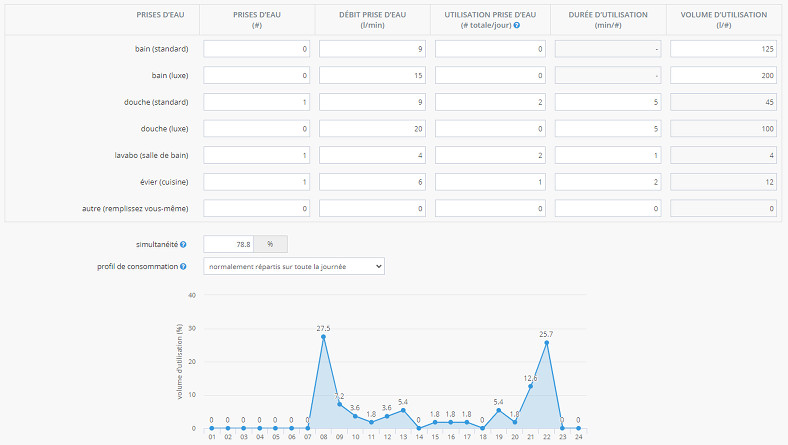Click utilisation per day field for lavabo row
This screenshot has height=445, width=788.
(x=489, y=155)
